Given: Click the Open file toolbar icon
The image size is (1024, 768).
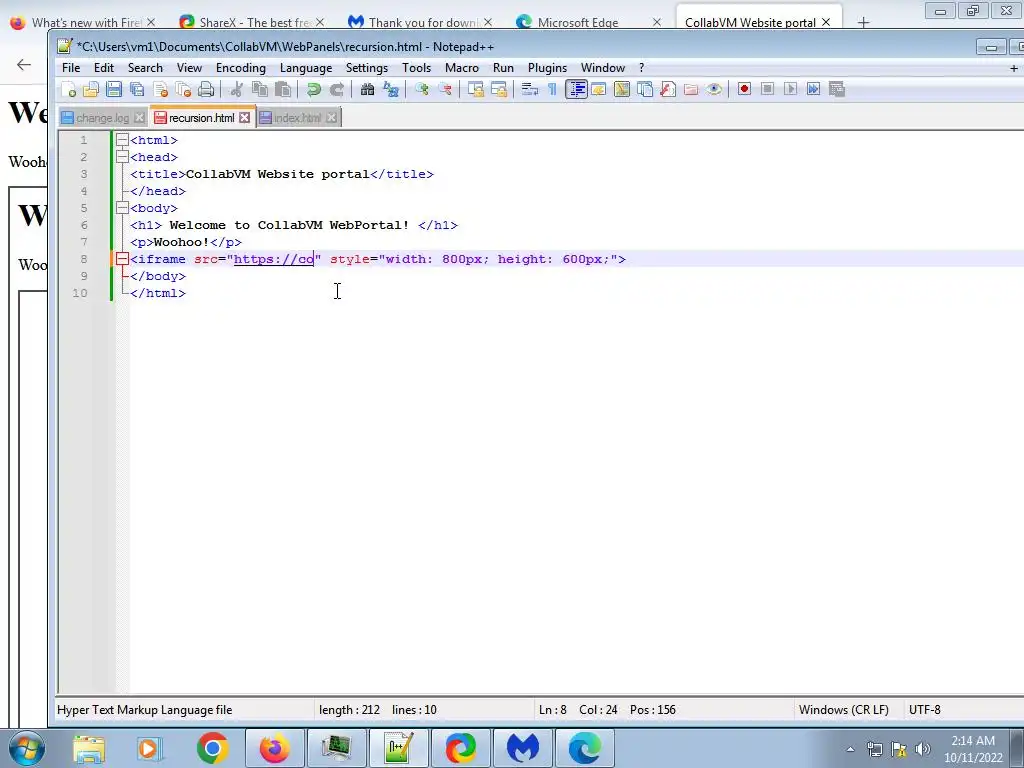Looking at the screenshot, I should pos(91,89).
